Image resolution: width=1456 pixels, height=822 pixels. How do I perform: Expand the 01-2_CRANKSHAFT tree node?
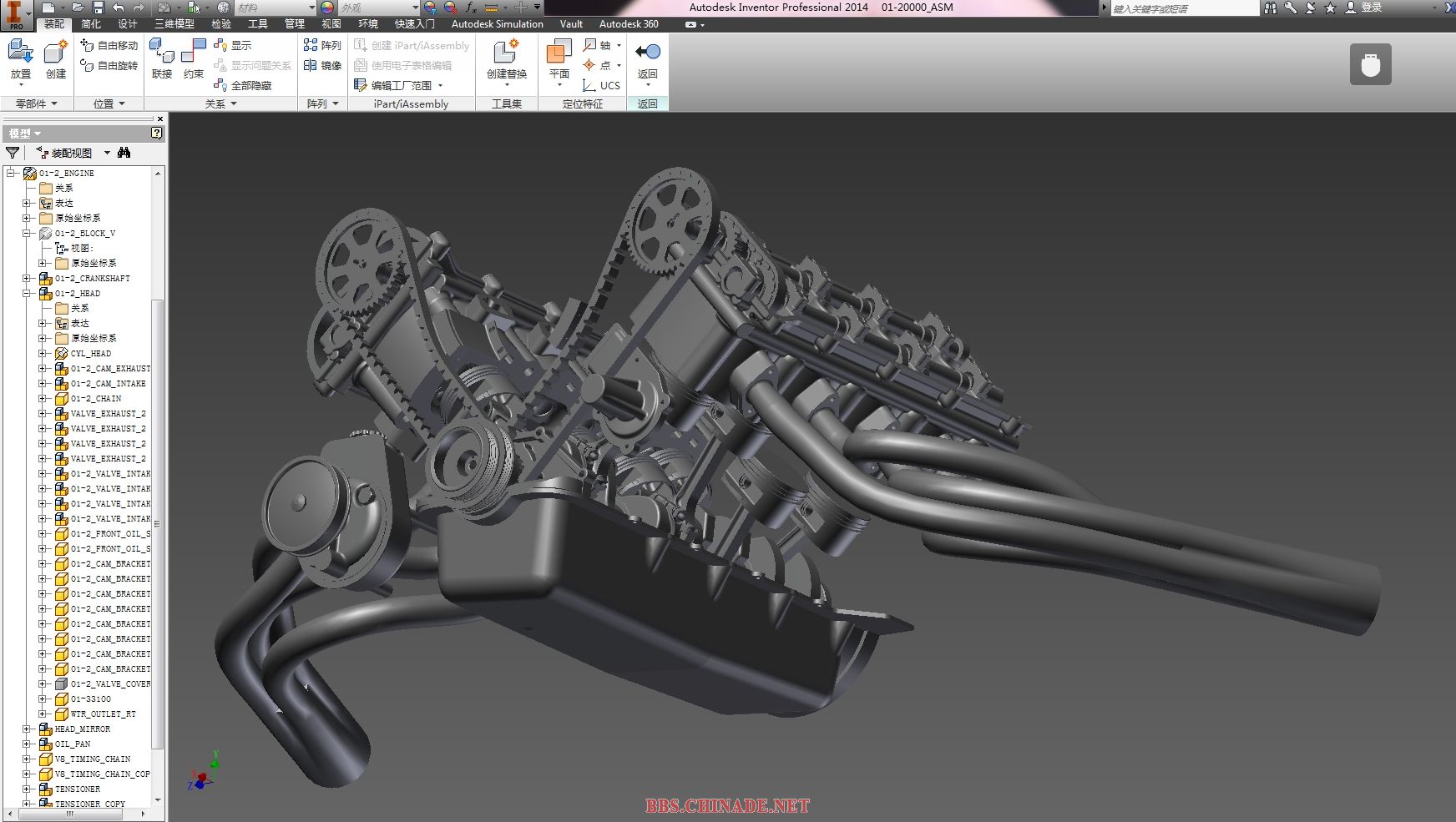click(27, 279)
